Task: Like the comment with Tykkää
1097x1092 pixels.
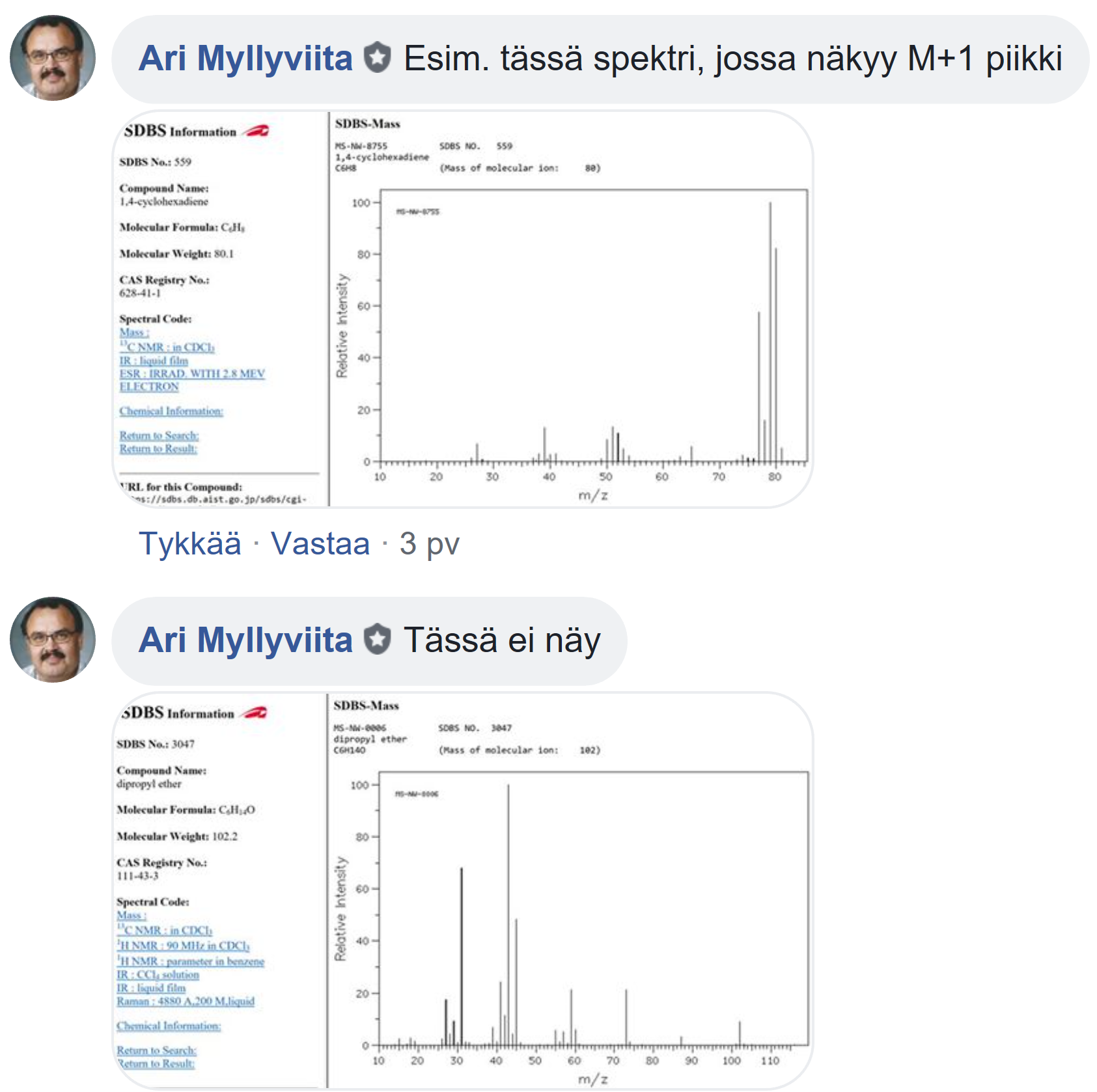Action: (x=189, y=543)
